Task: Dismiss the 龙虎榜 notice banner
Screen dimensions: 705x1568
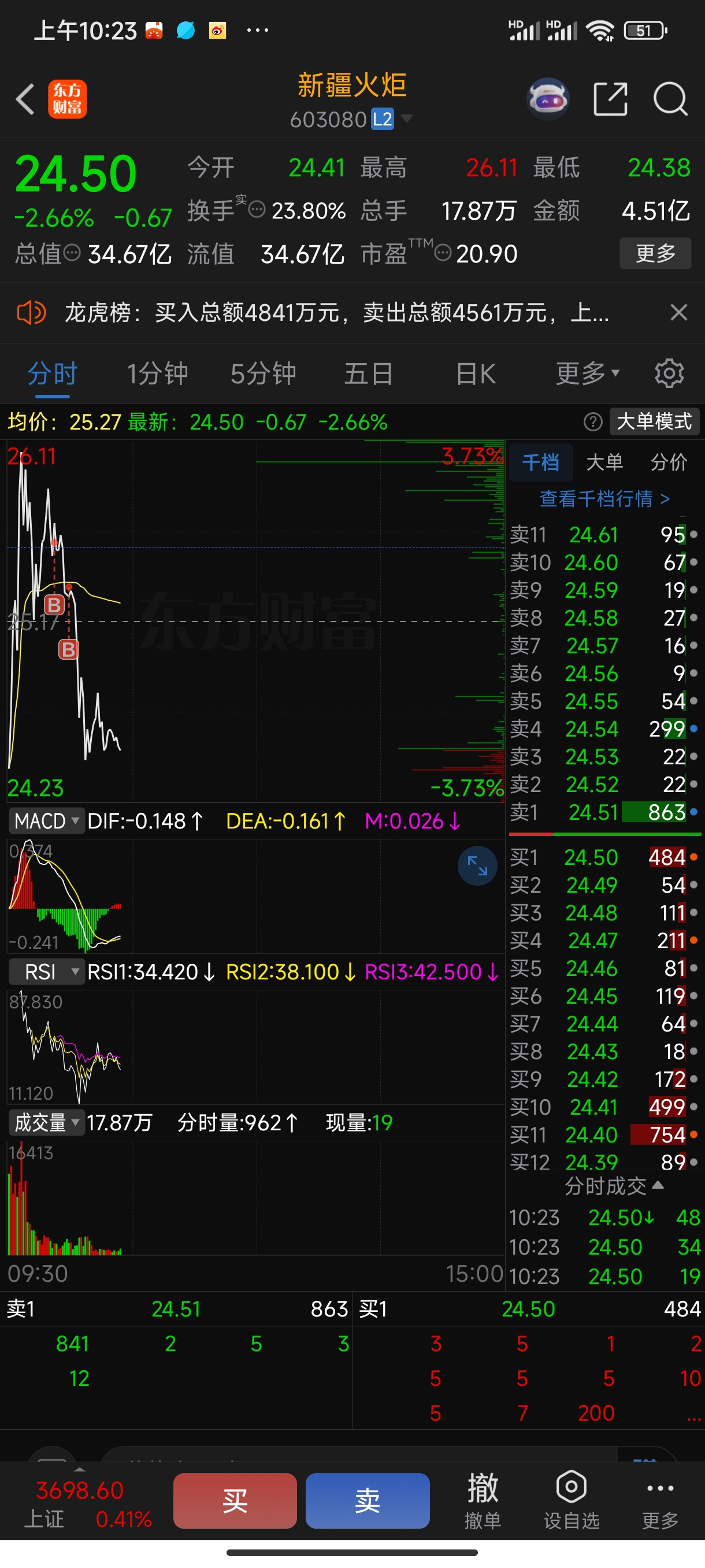Action: tap(679, 312)
